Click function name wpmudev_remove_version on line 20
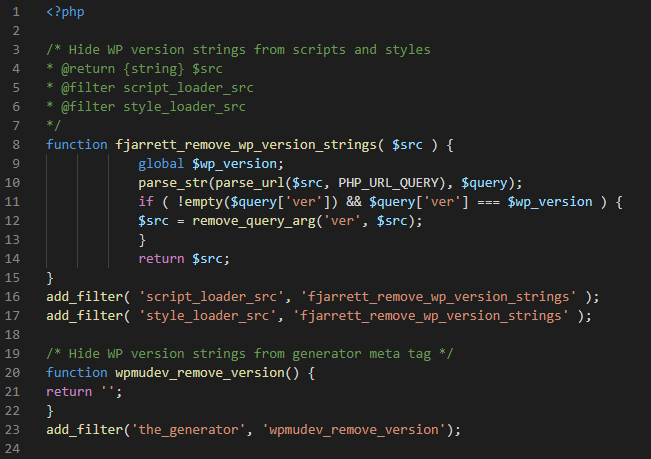 tap(199, 373)
